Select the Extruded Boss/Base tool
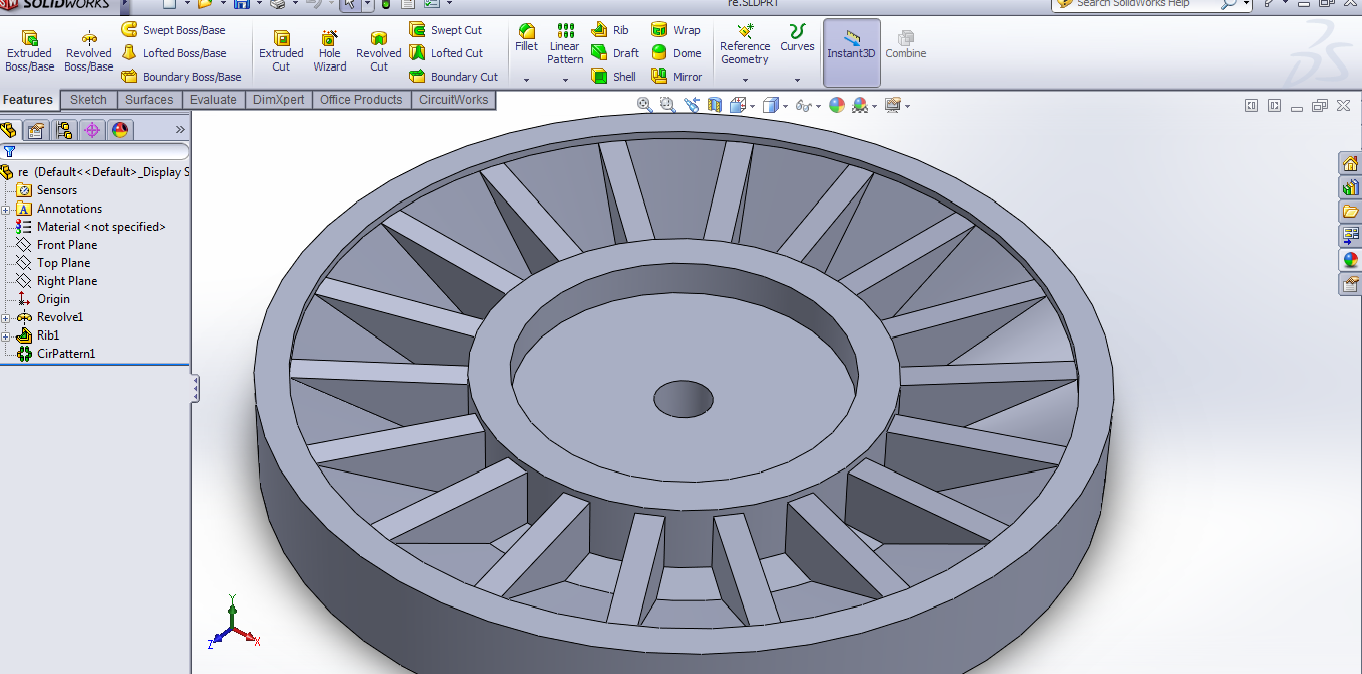The height and width of the screenshot is (674, 1362). (x=30, y=51)
